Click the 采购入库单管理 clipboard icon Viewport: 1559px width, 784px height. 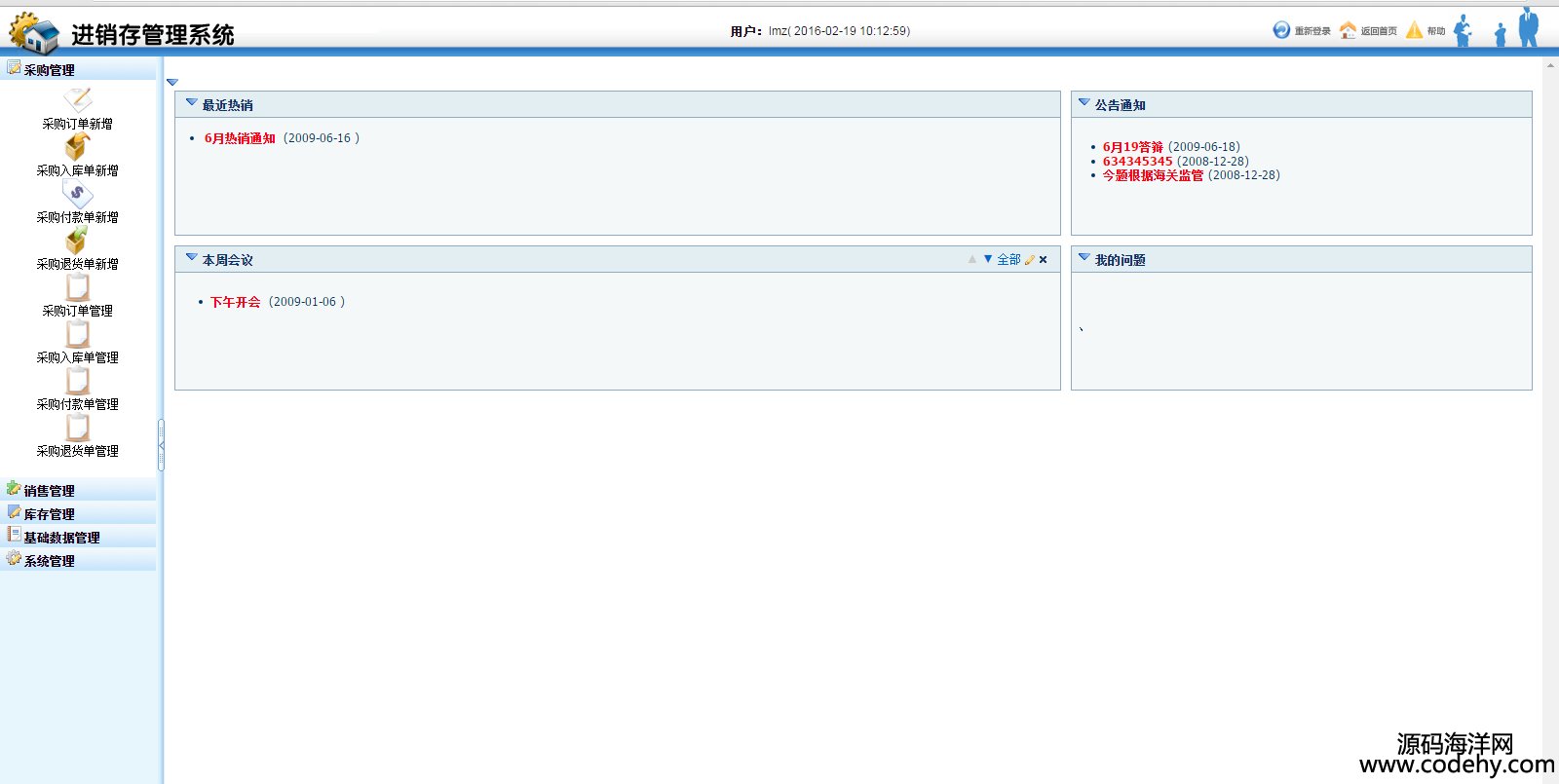77,335
